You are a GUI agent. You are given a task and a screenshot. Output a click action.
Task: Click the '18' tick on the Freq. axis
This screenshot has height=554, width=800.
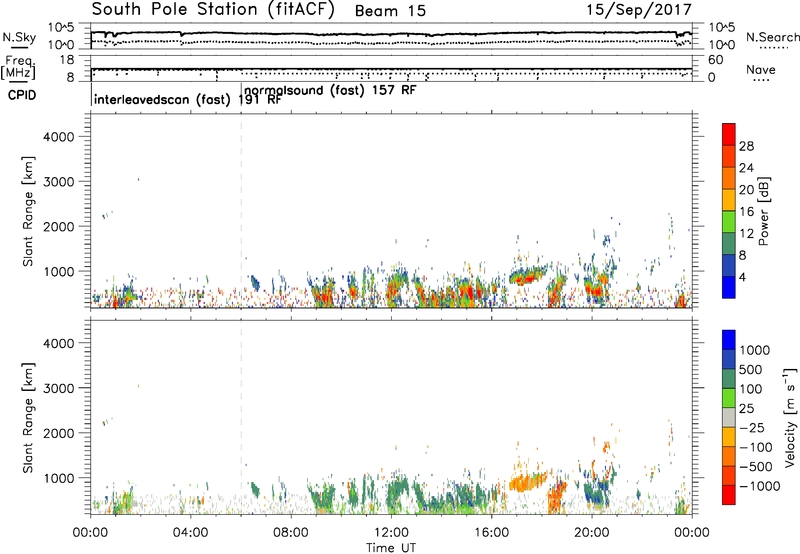click(x=67, y=60)
